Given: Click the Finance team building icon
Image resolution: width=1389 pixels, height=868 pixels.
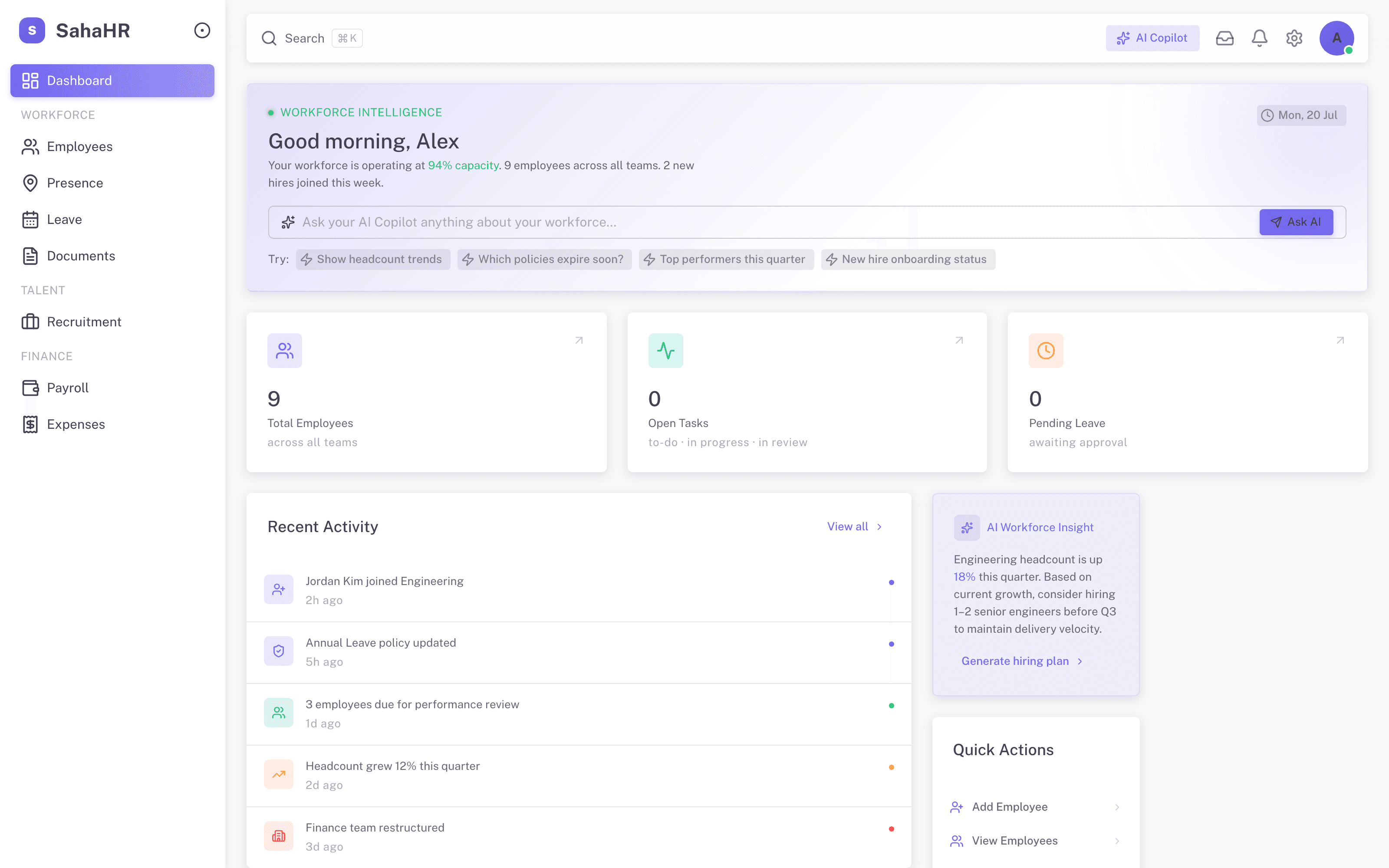Looking at the screenshot, I should click(279, 836).
